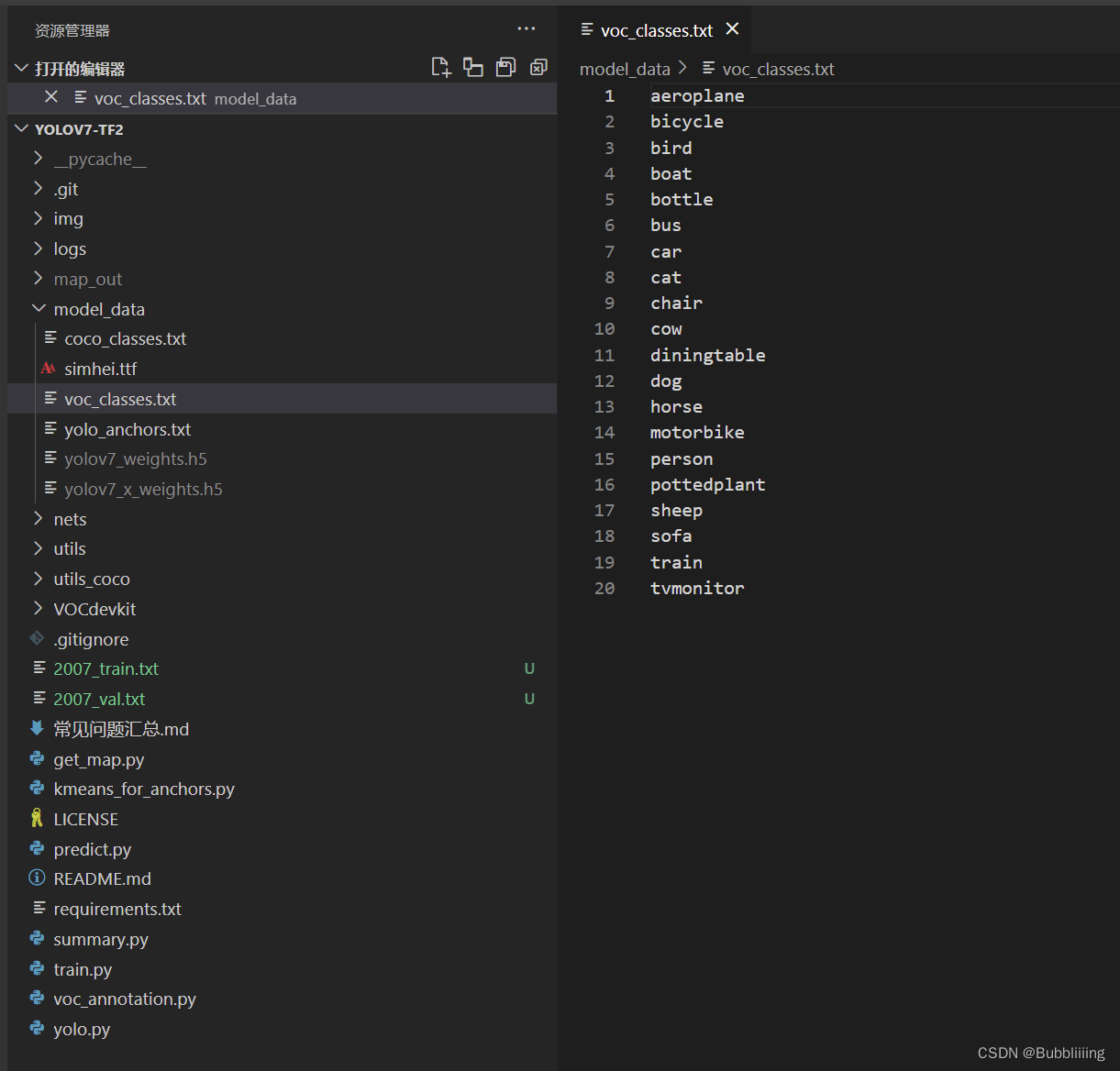
Task: Click the 资源管理器 panel title
Action: pos(72,30)
